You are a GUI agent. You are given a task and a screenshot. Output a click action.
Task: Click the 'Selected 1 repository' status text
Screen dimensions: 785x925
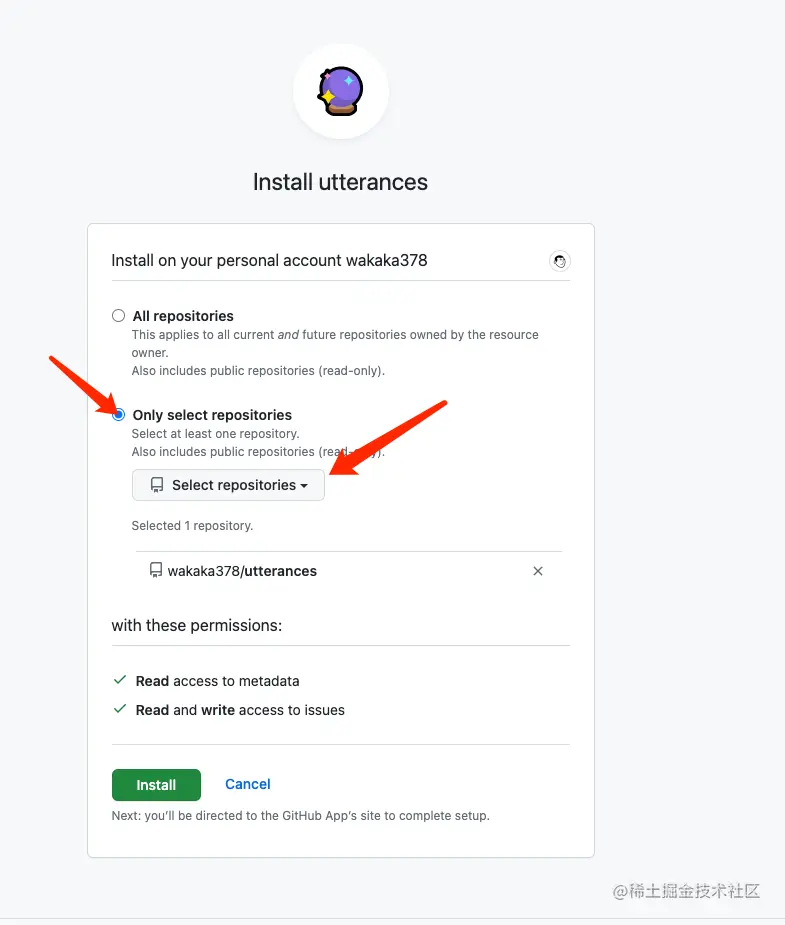pyautogui.click(x=192, y=526)
